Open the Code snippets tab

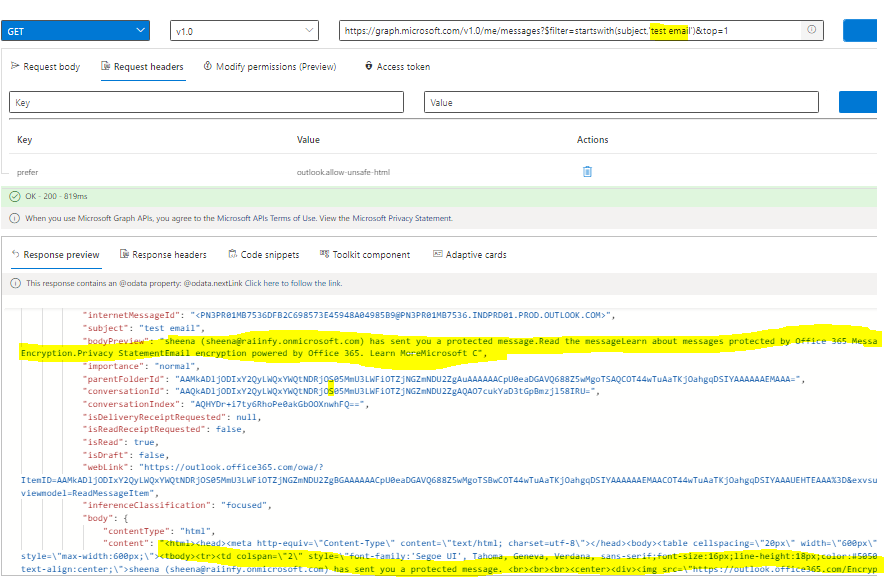(x=264, y=255)
